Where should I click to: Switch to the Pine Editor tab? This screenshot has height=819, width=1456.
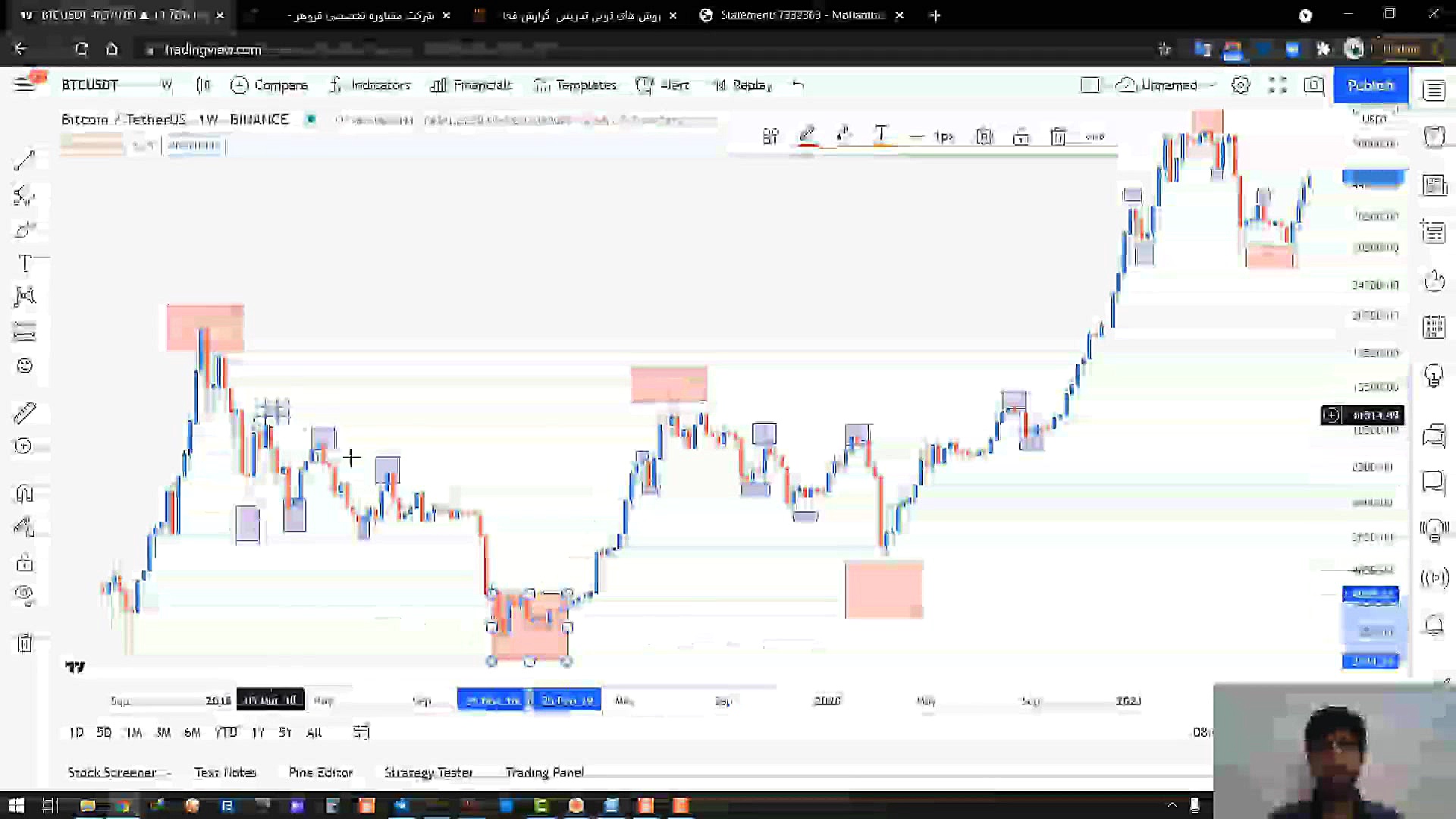[x=320, y=772]
